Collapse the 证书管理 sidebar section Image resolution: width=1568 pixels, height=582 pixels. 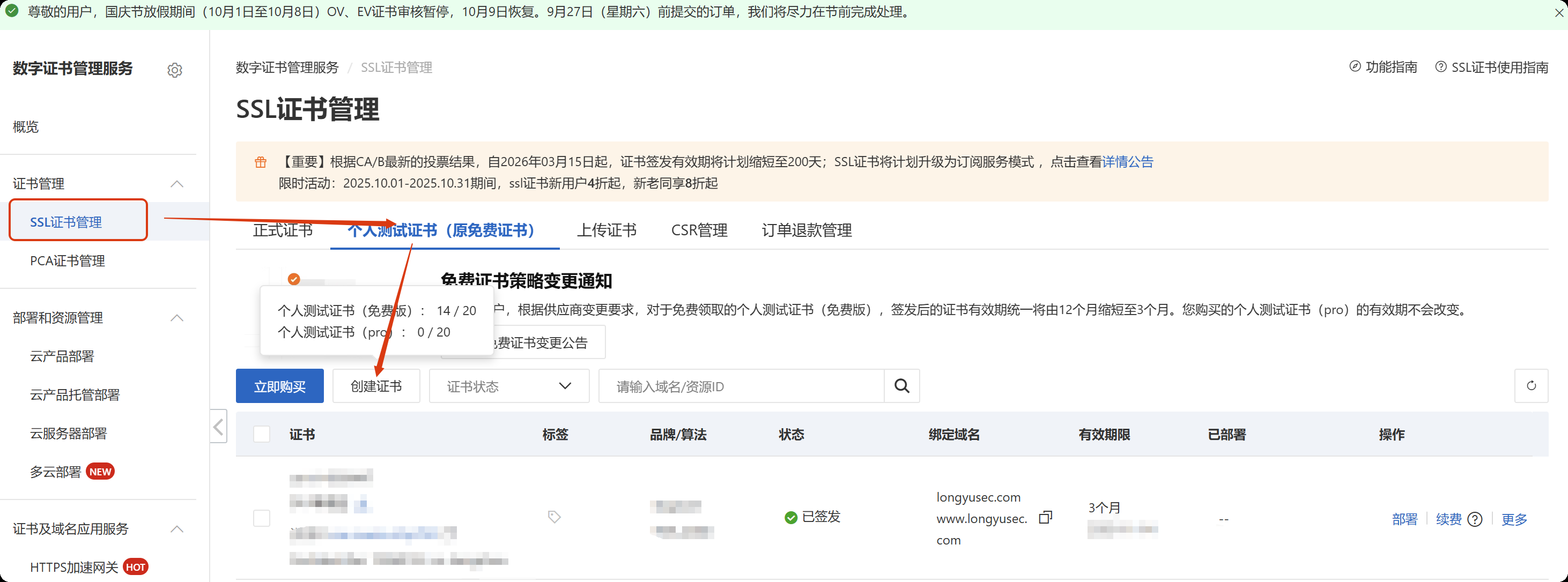(176, 184)
